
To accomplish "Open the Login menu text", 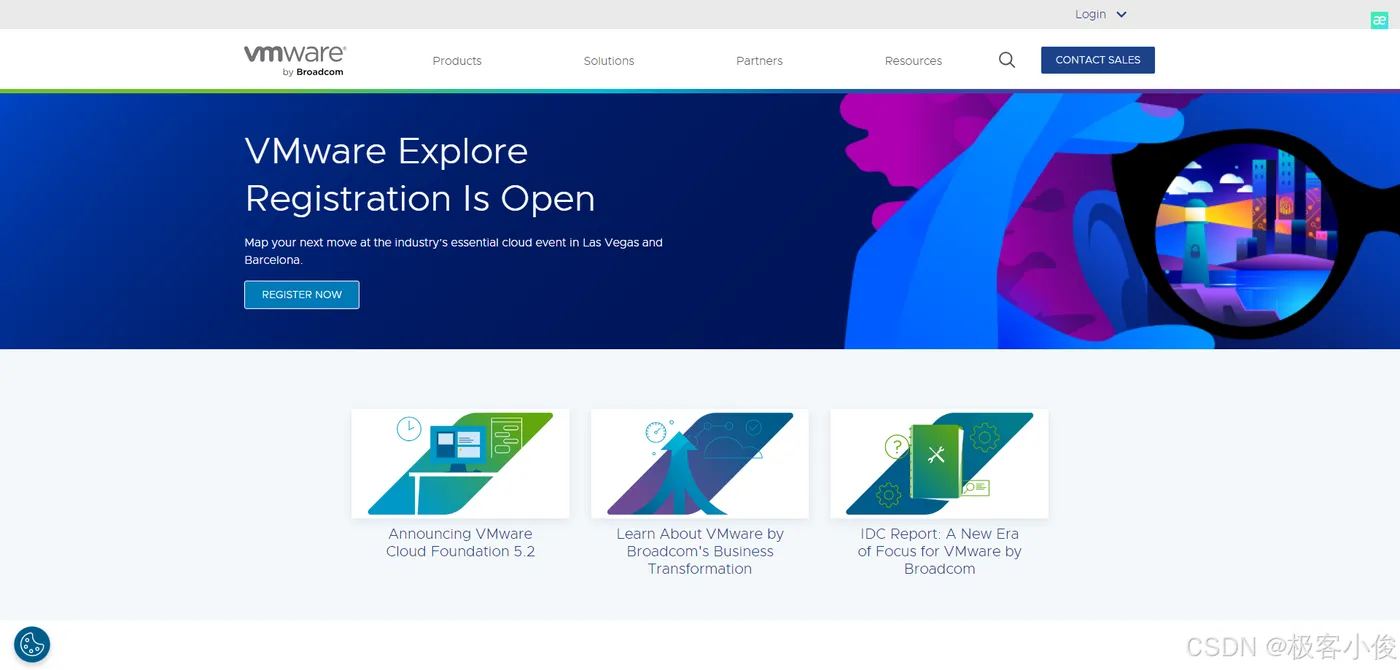I will pos(1090,15).
